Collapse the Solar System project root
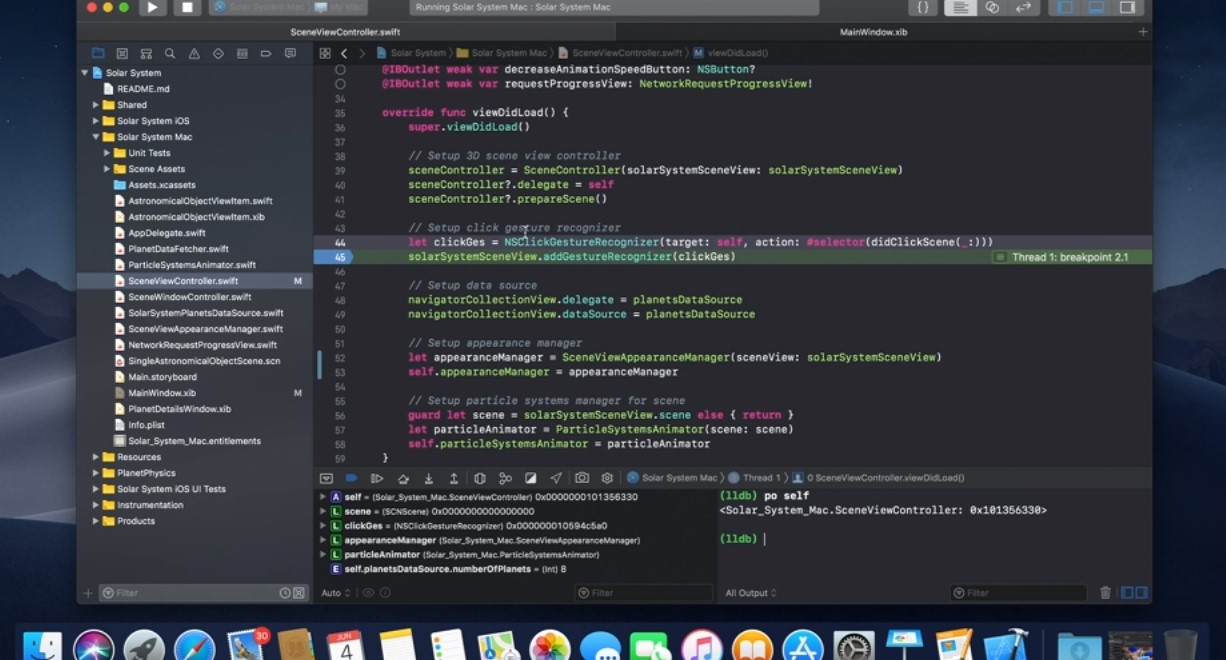 pyautogui.click(x=85, y=73)
